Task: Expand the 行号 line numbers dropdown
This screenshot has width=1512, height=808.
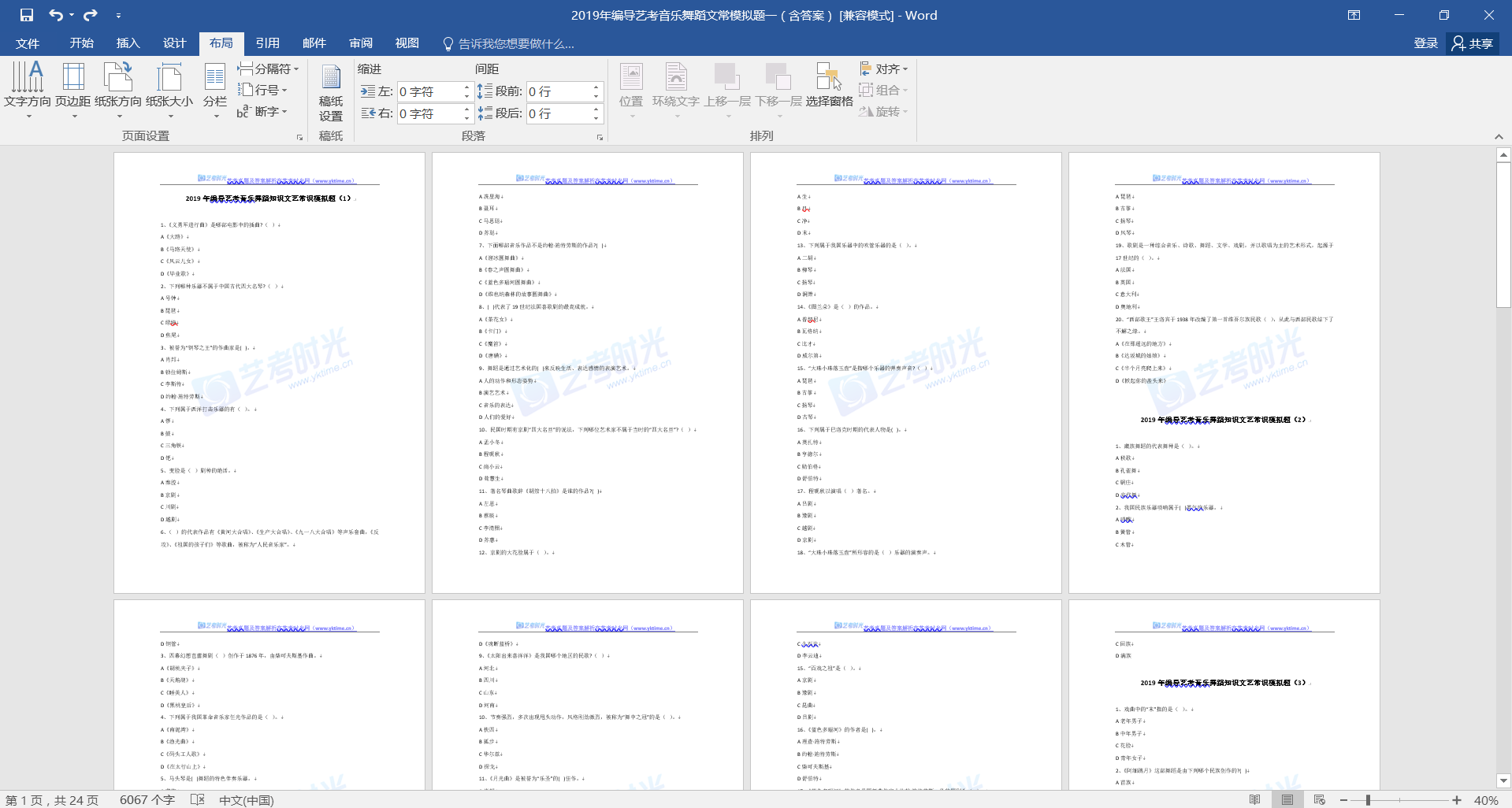Action: (263, 90)
